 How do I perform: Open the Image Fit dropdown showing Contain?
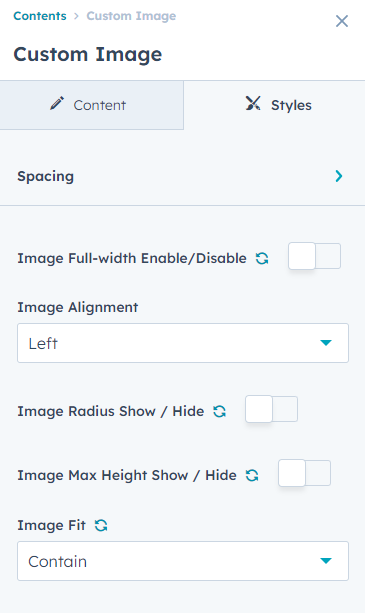click(x=183, y=561)
